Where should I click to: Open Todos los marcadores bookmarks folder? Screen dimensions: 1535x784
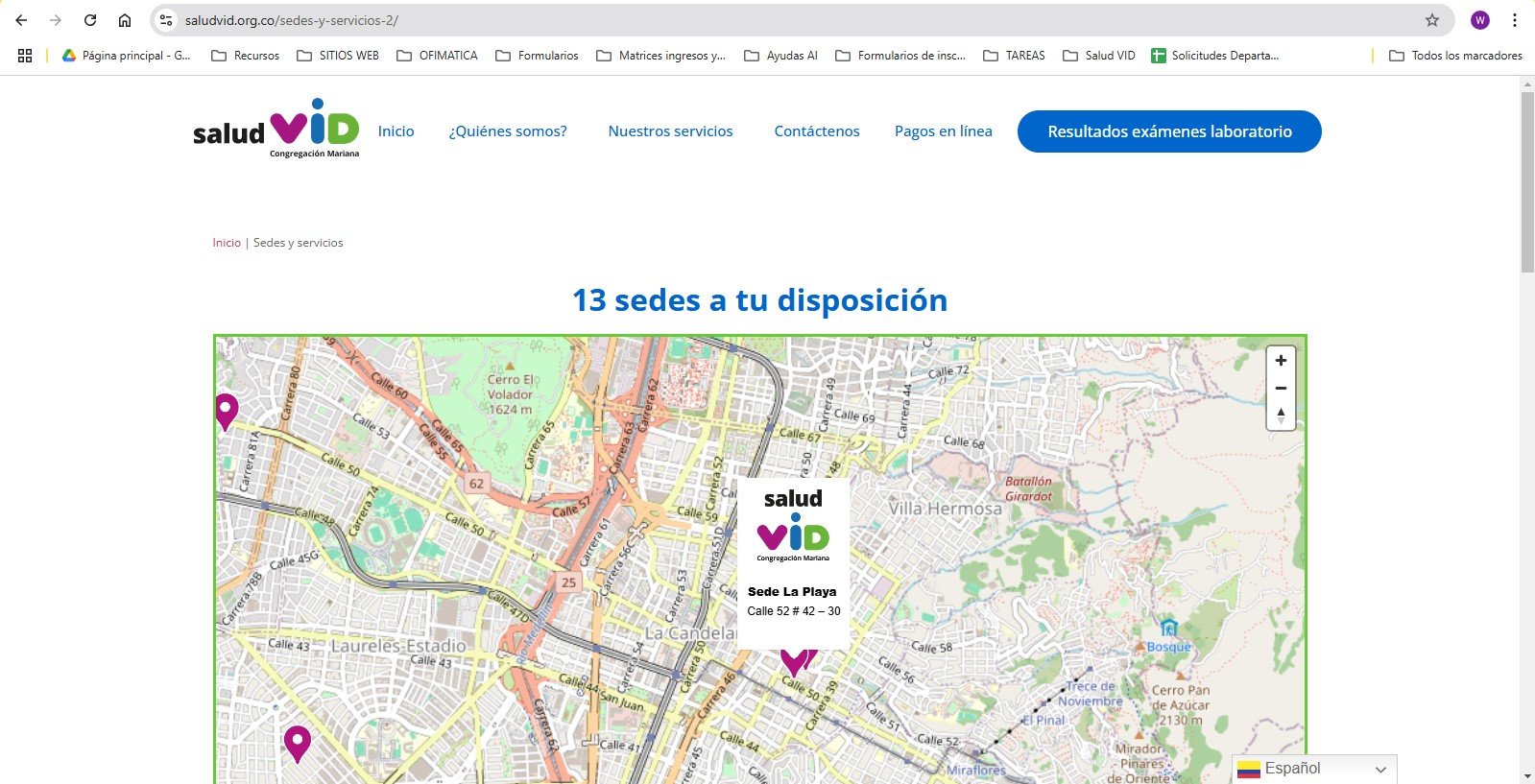[x=1455, y=56]
